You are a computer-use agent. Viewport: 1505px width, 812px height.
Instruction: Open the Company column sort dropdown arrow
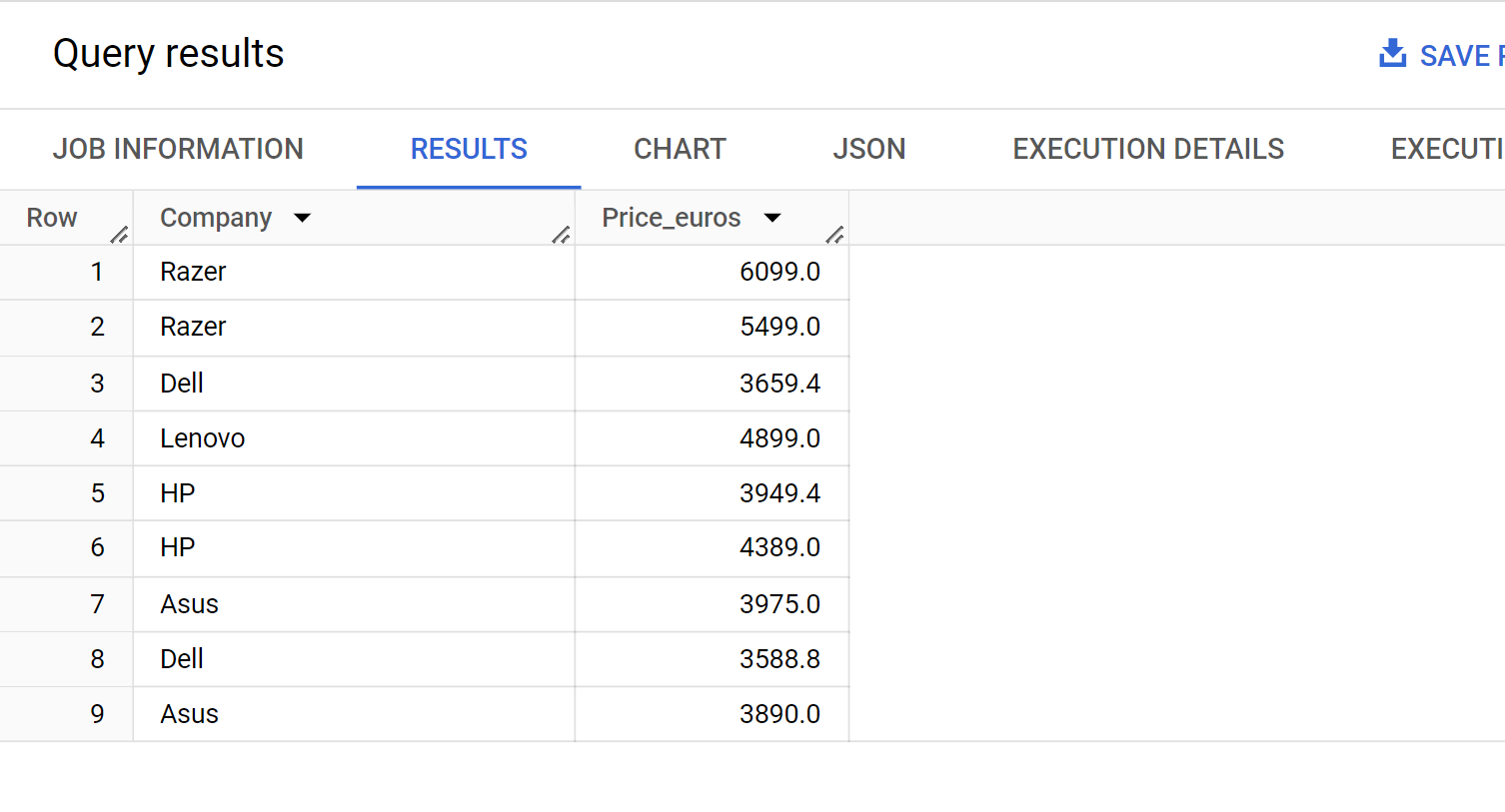pyautogui.click(x=302, y=218)
